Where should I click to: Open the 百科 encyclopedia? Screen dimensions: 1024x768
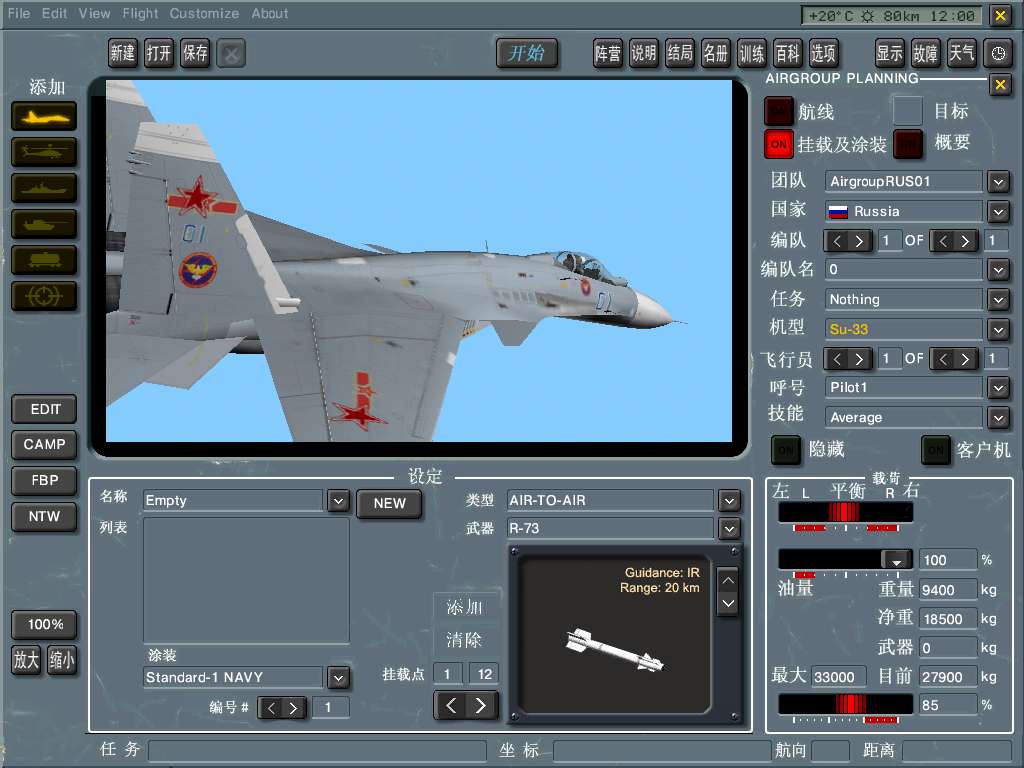(787, 53)
